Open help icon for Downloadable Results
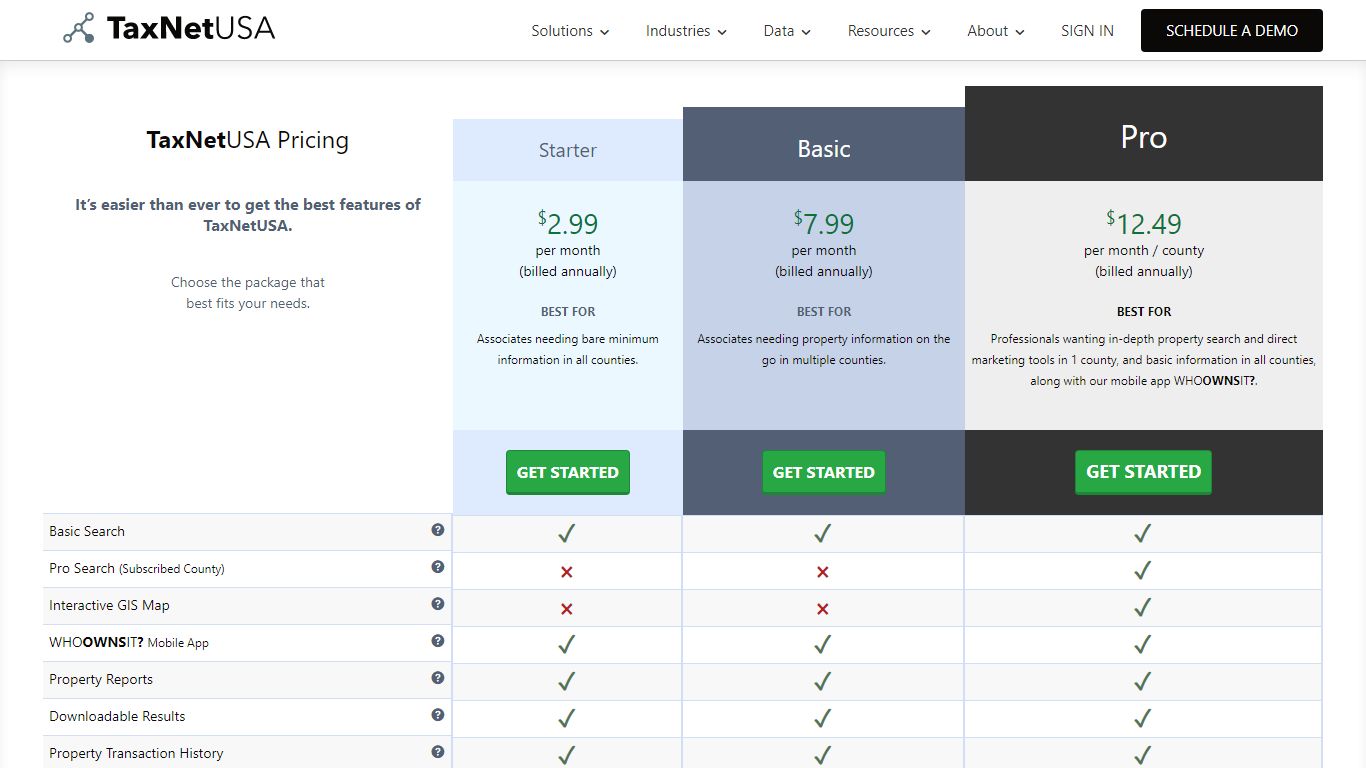Viewport: 1366px width, 768px height. coord(438,715)
